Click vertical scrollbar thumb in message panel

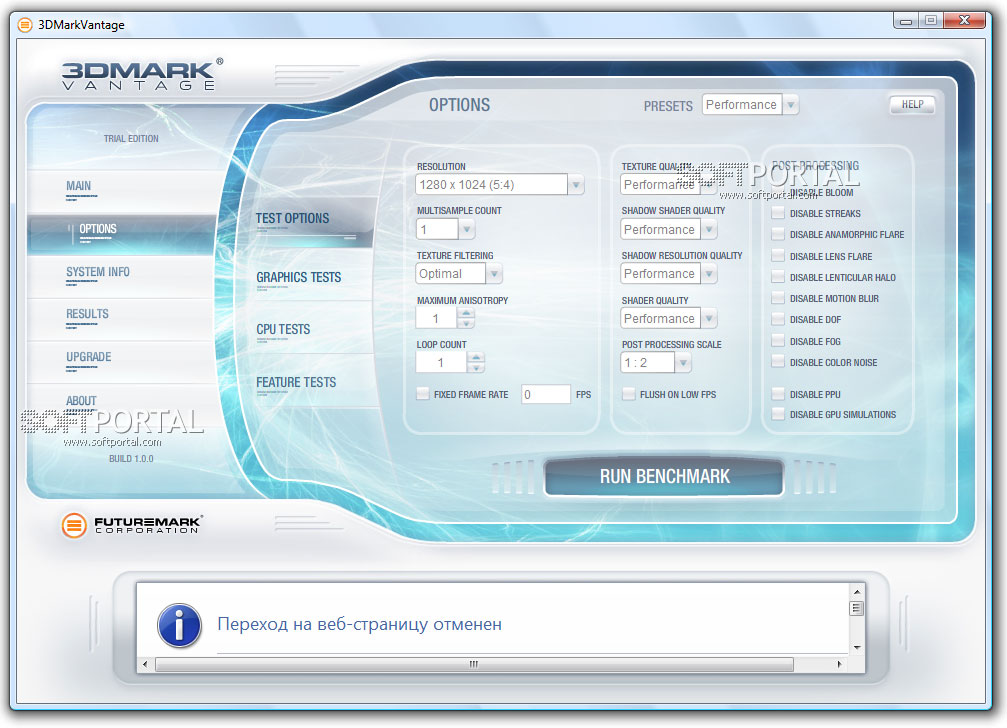[857, 607]
